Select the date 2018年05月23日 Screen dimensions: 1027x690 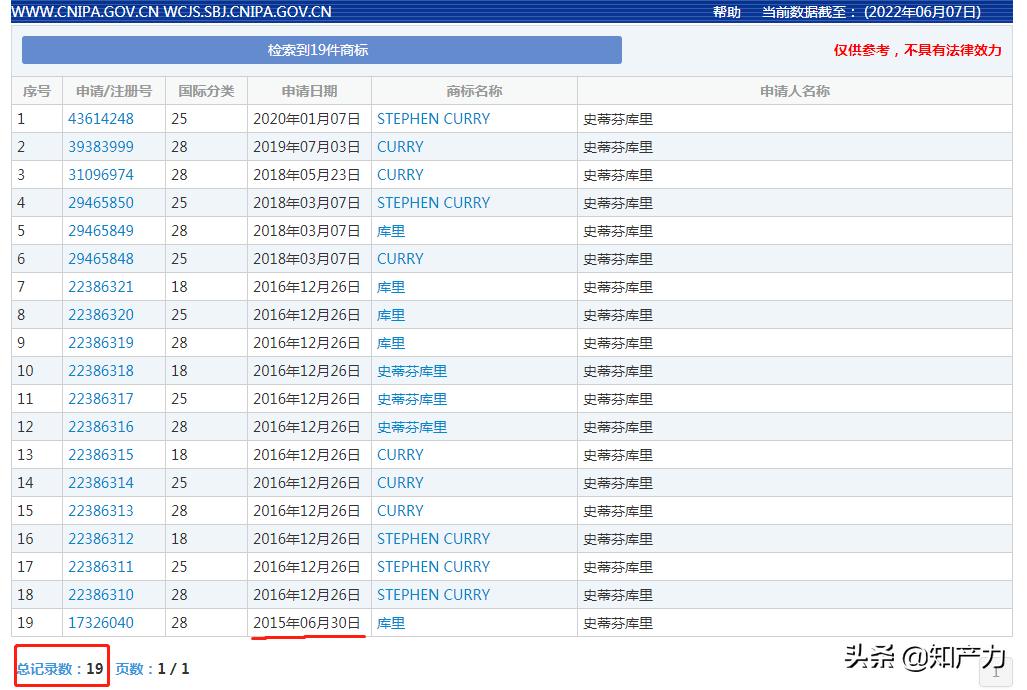point(307,175)
